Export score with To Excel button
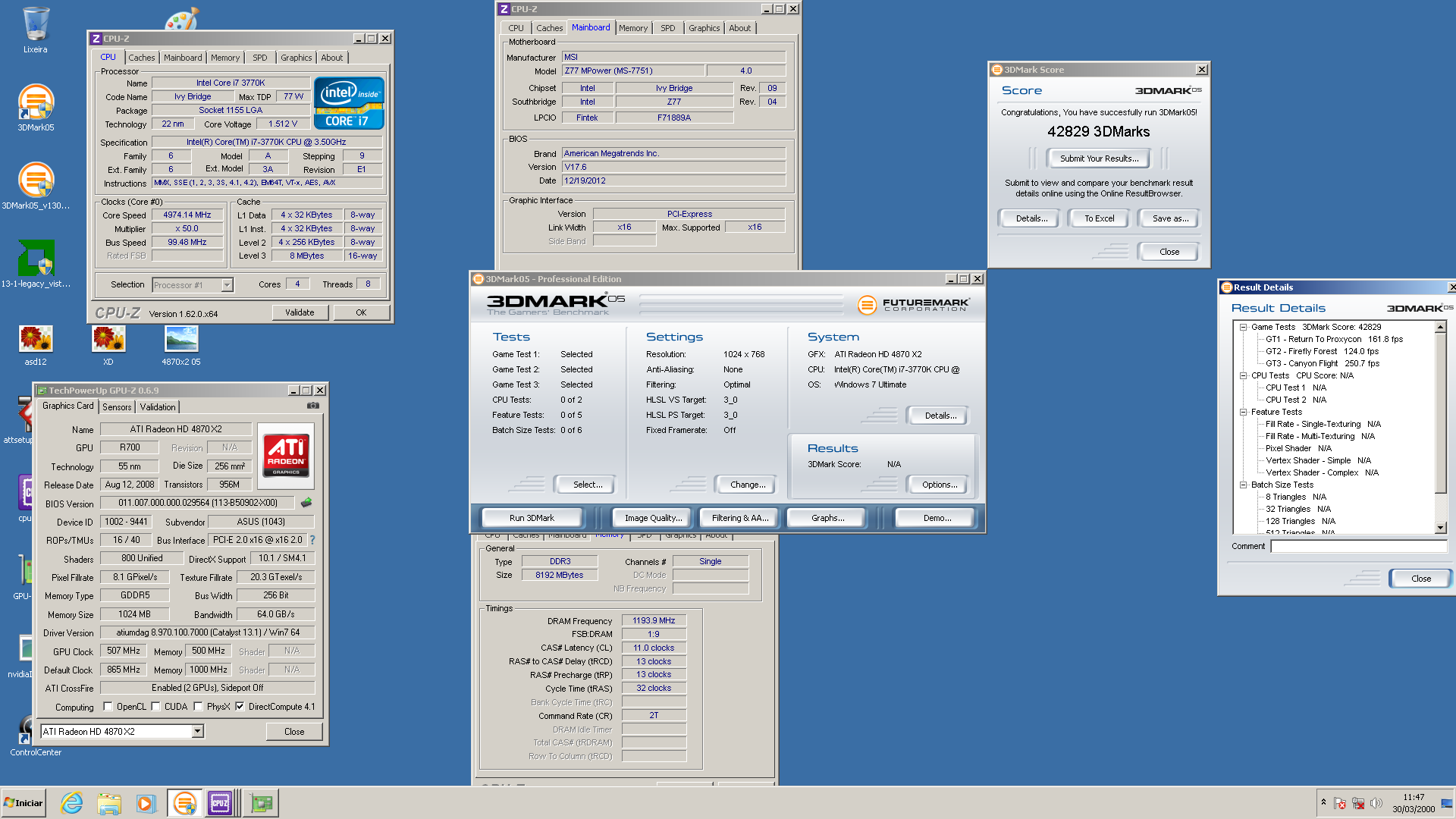1456x819 pixels. pos(1100,218)
